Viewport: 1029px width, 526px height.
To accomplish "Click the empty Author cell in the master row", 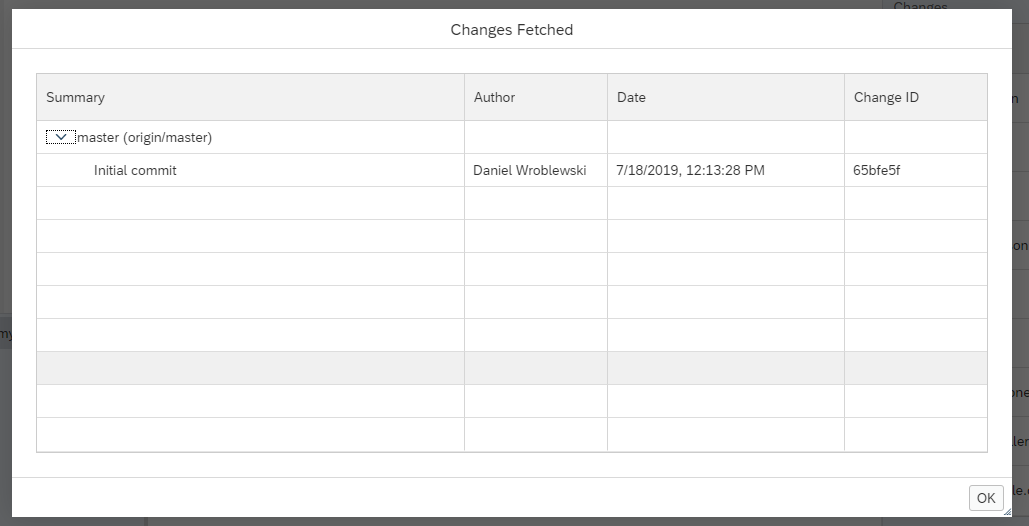I will pyautogui.click(x=536, y=137).
